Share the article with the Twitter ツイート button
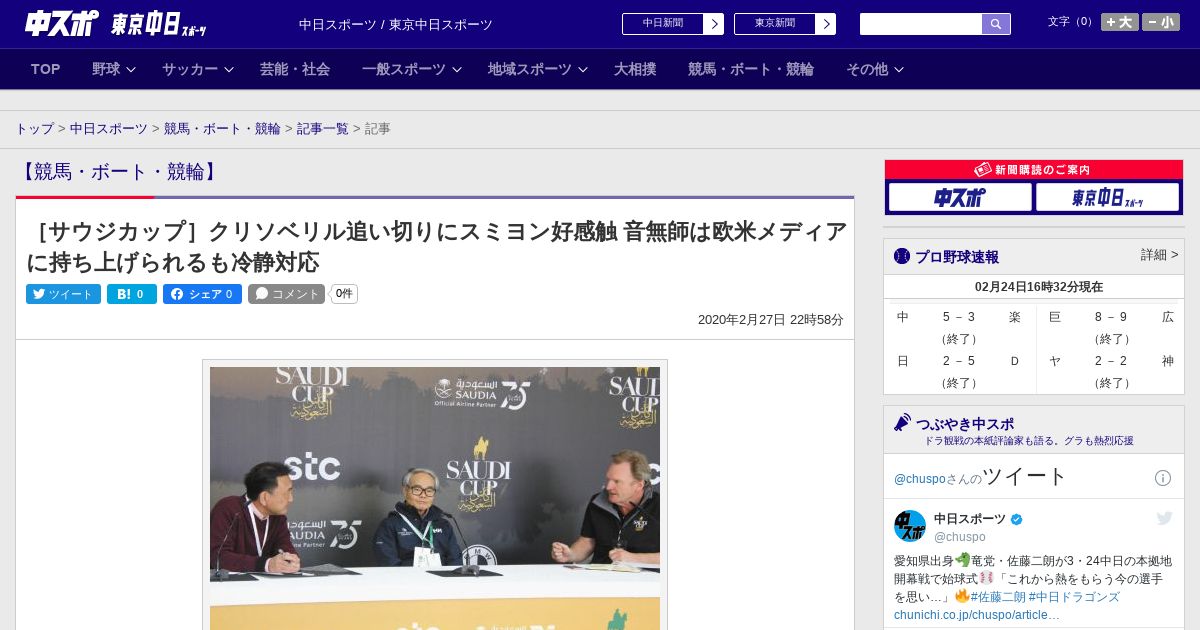Image resolution: width=1200 pixels, height=630 pixels. tap(63, 294)
